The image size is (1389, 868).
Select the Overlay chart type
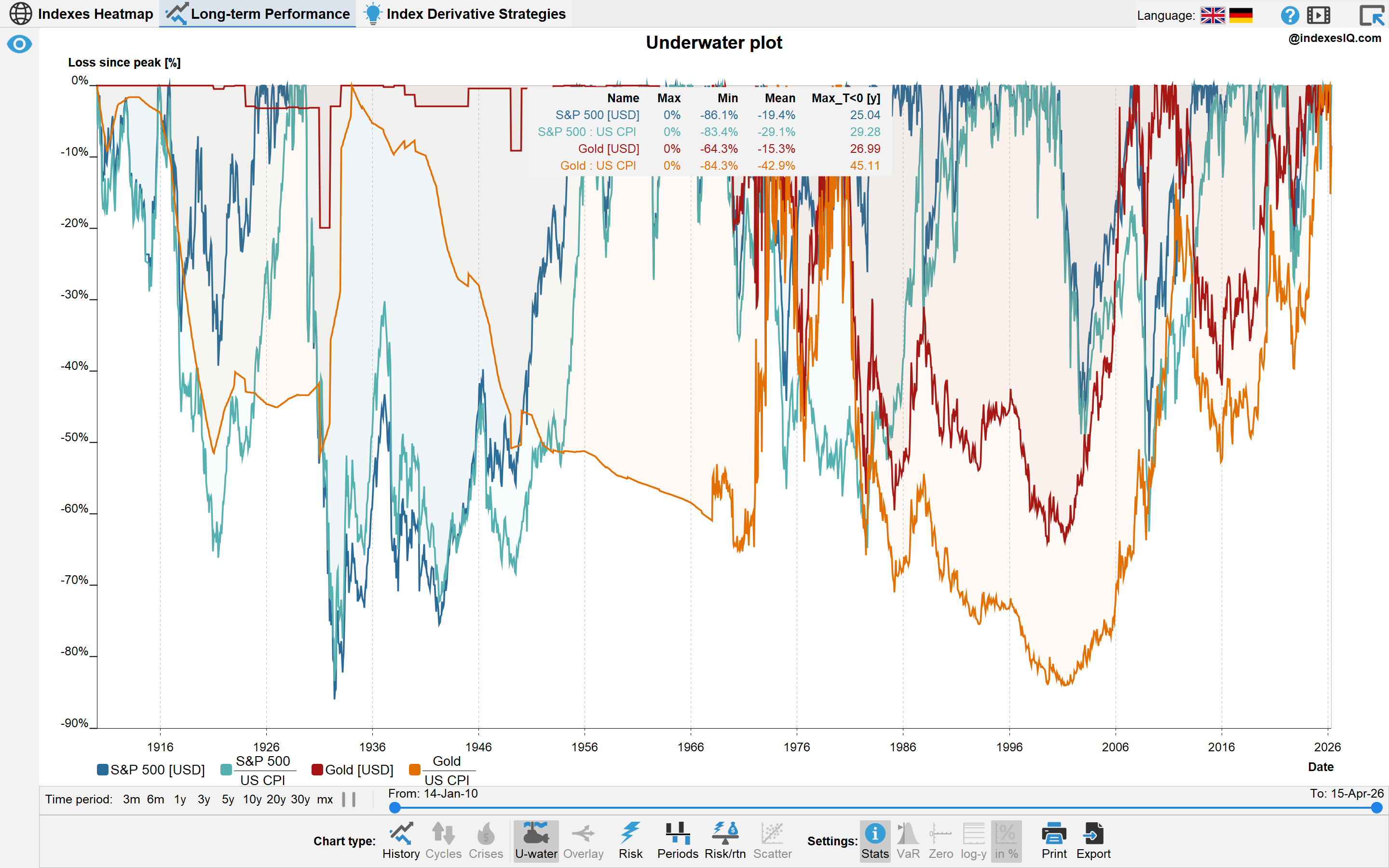(583, 841)
